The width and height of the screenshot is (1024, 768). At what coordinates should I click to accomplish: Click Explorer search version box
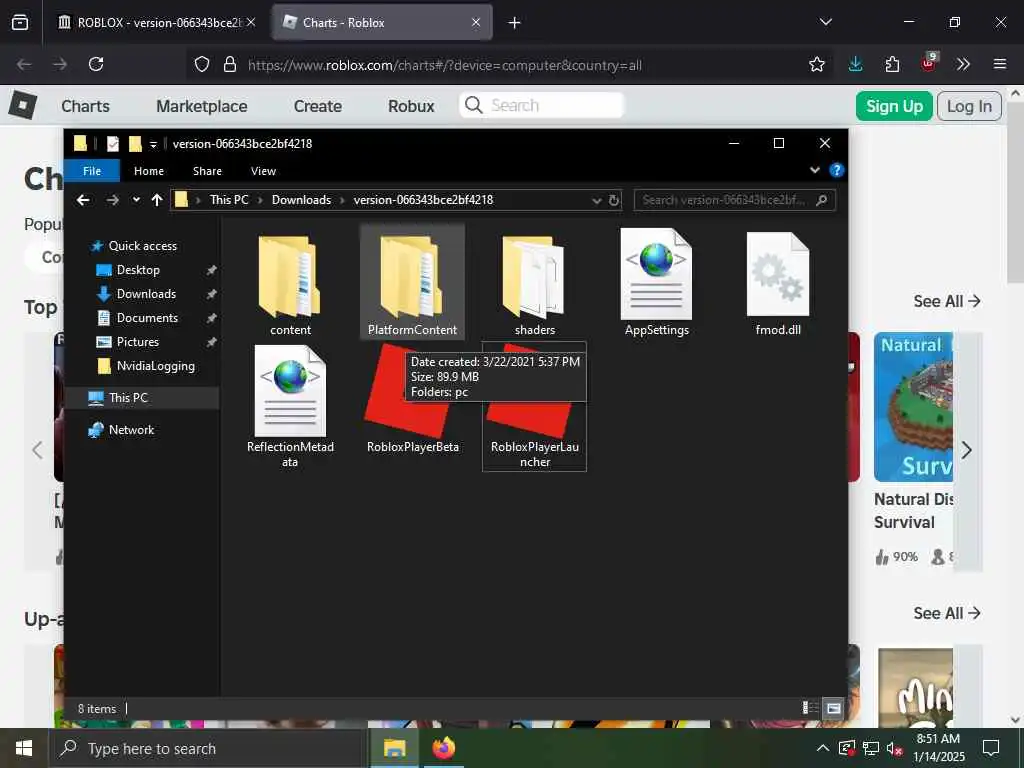[x=735, y=200]
